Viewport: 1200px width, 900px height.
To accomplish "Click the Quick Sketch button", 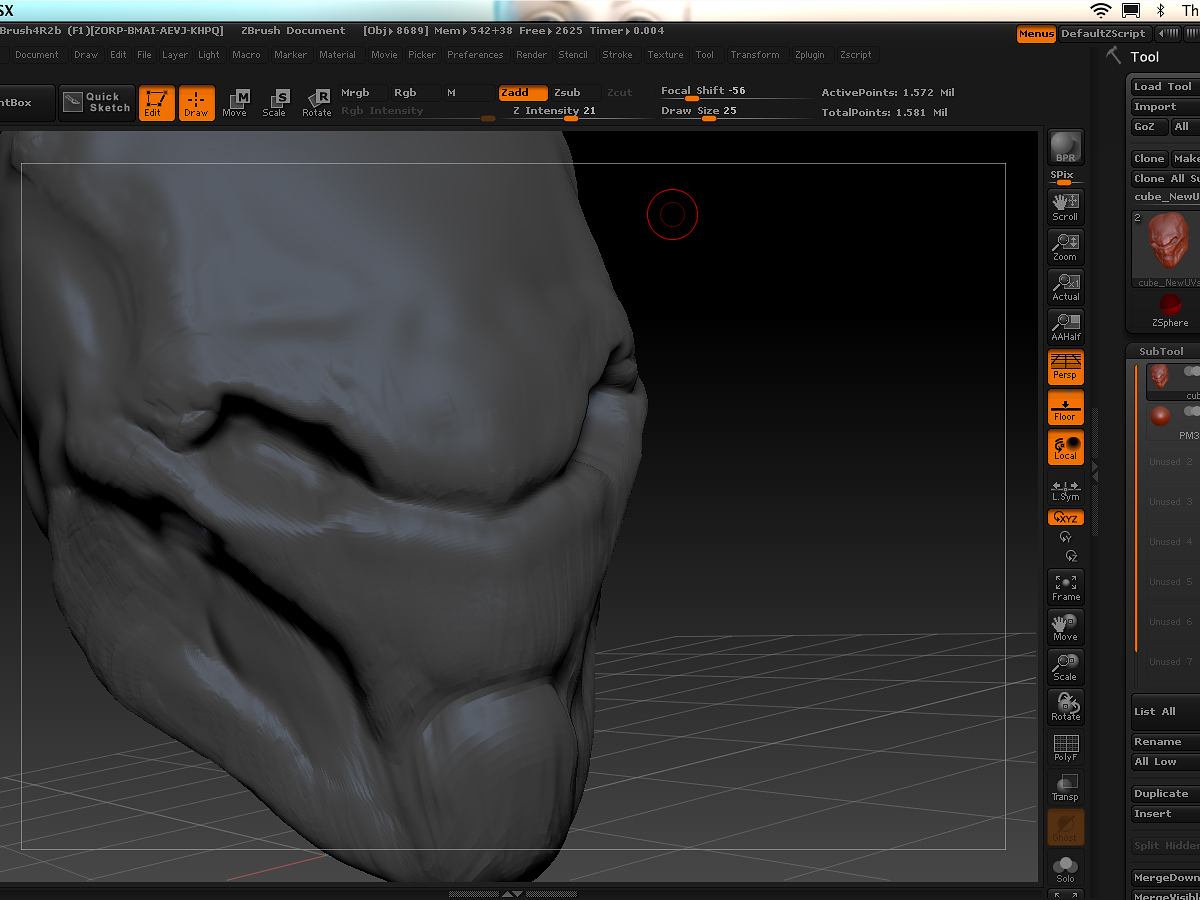I will (96, 102).
